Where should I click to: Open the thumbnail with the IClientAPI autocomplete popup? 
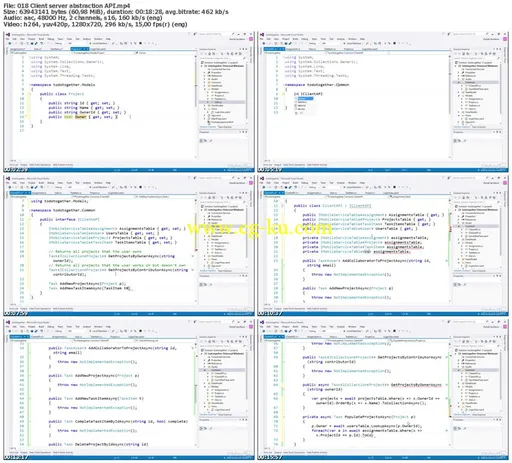point(383,102)
